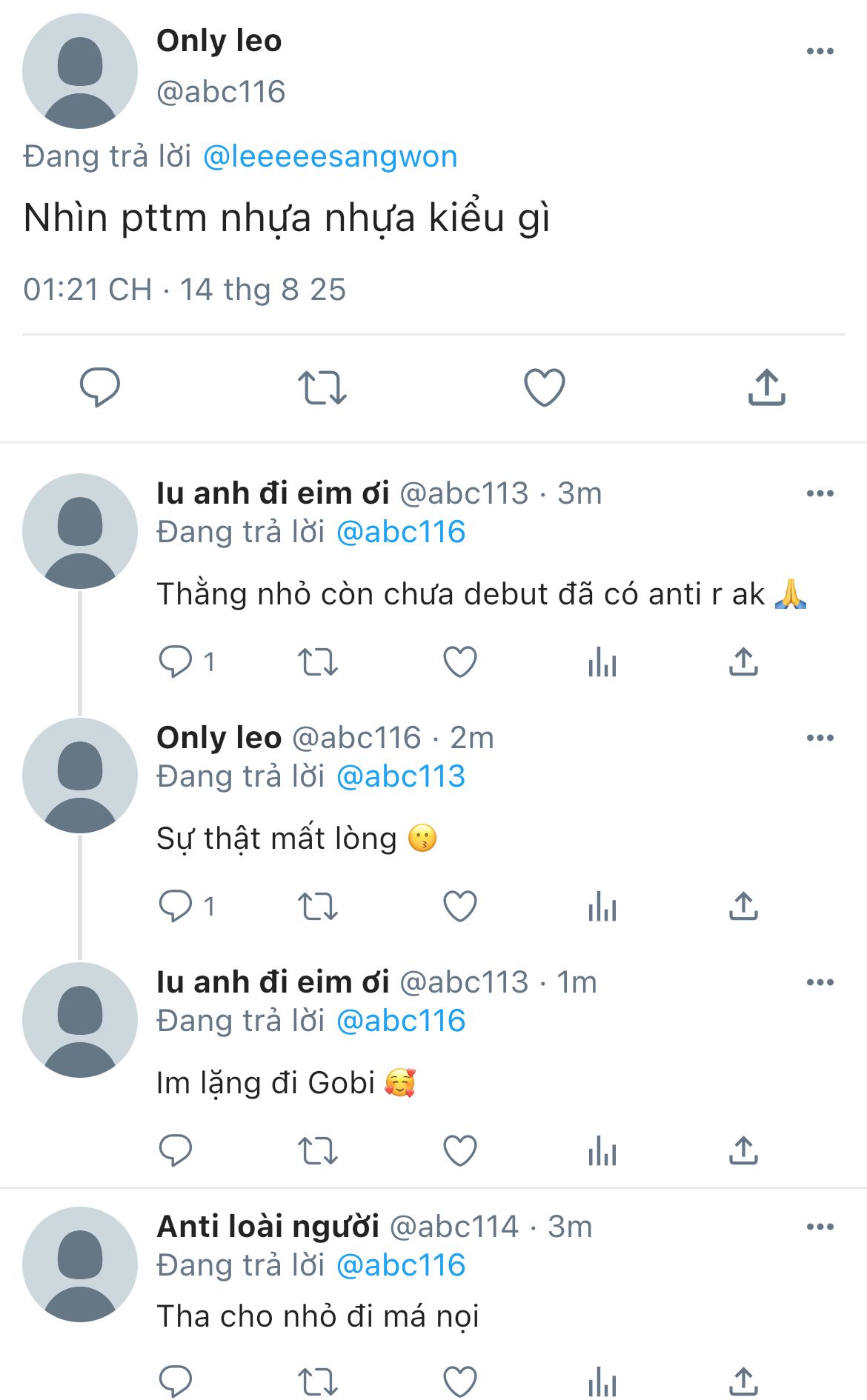View analytics for 'Im lặng đi Gobi' reply
The height and width of the screenshot is (1400, 867).
[x=602, y=1150]
